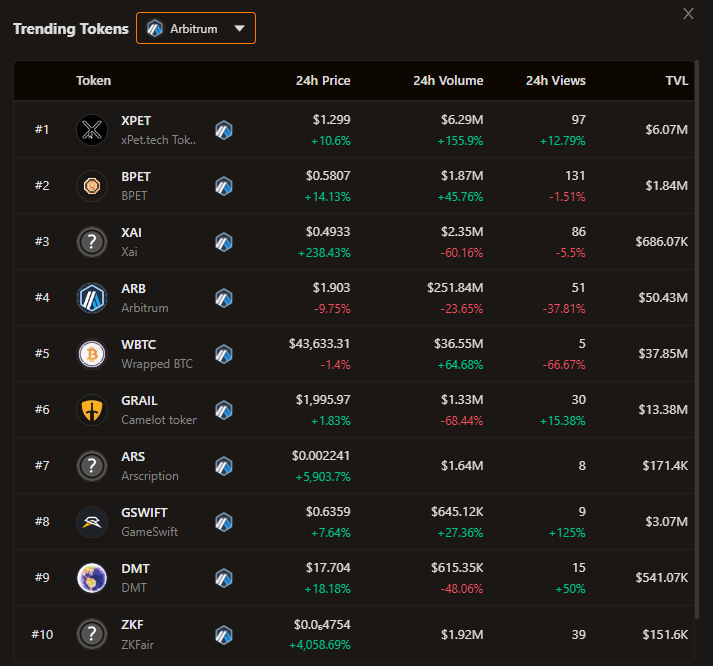Open the BPET token name link

point(136,177)
